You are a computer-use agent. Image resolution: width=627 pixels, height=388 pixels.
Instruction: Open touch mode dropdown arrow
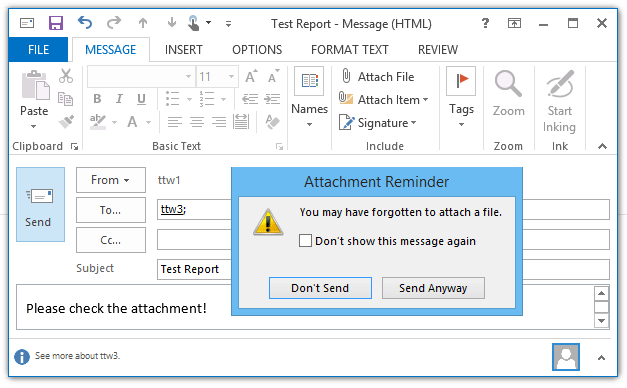click(x=208, y=23)
